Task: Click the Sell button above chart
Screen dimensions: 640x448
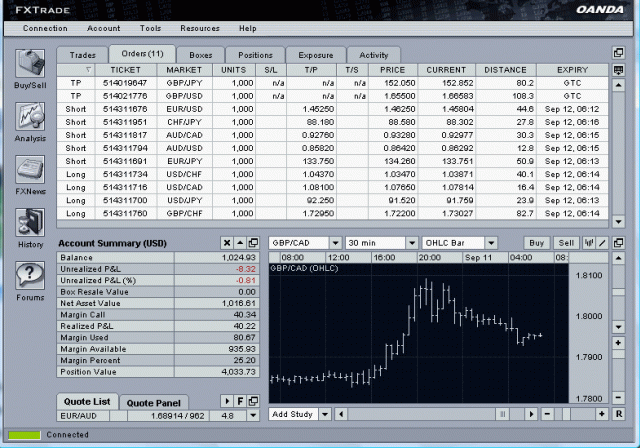Action: point(566,243)
